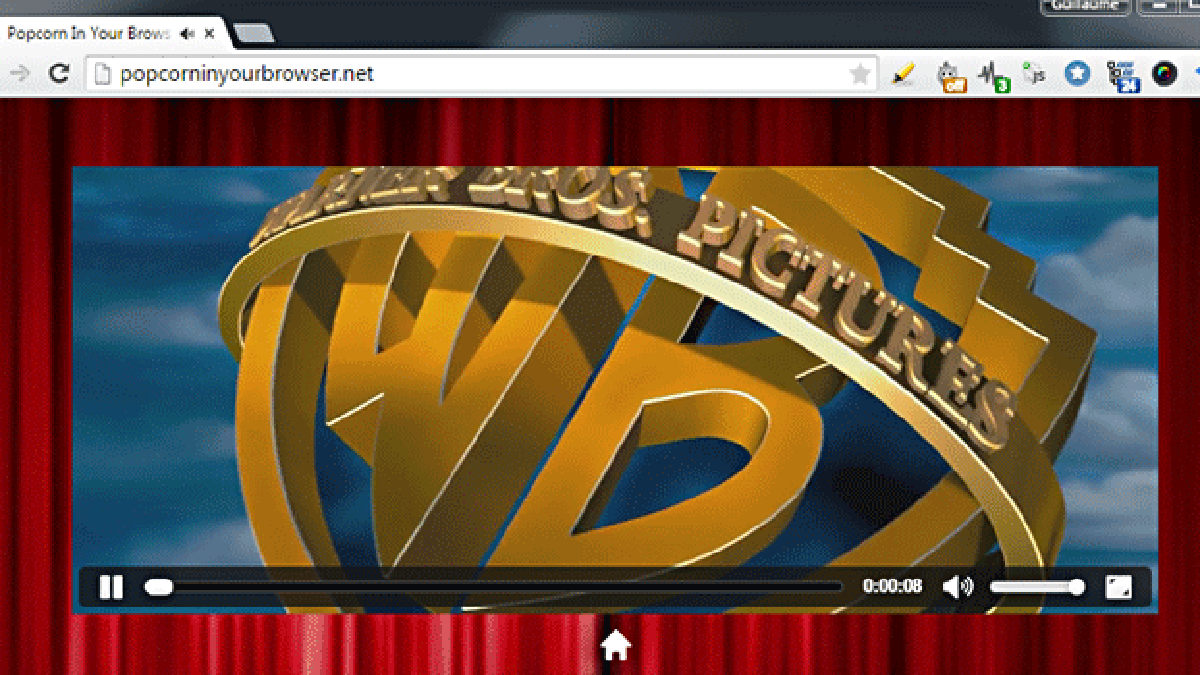Click the Guillaume profile button

[x=1085, y=5]
